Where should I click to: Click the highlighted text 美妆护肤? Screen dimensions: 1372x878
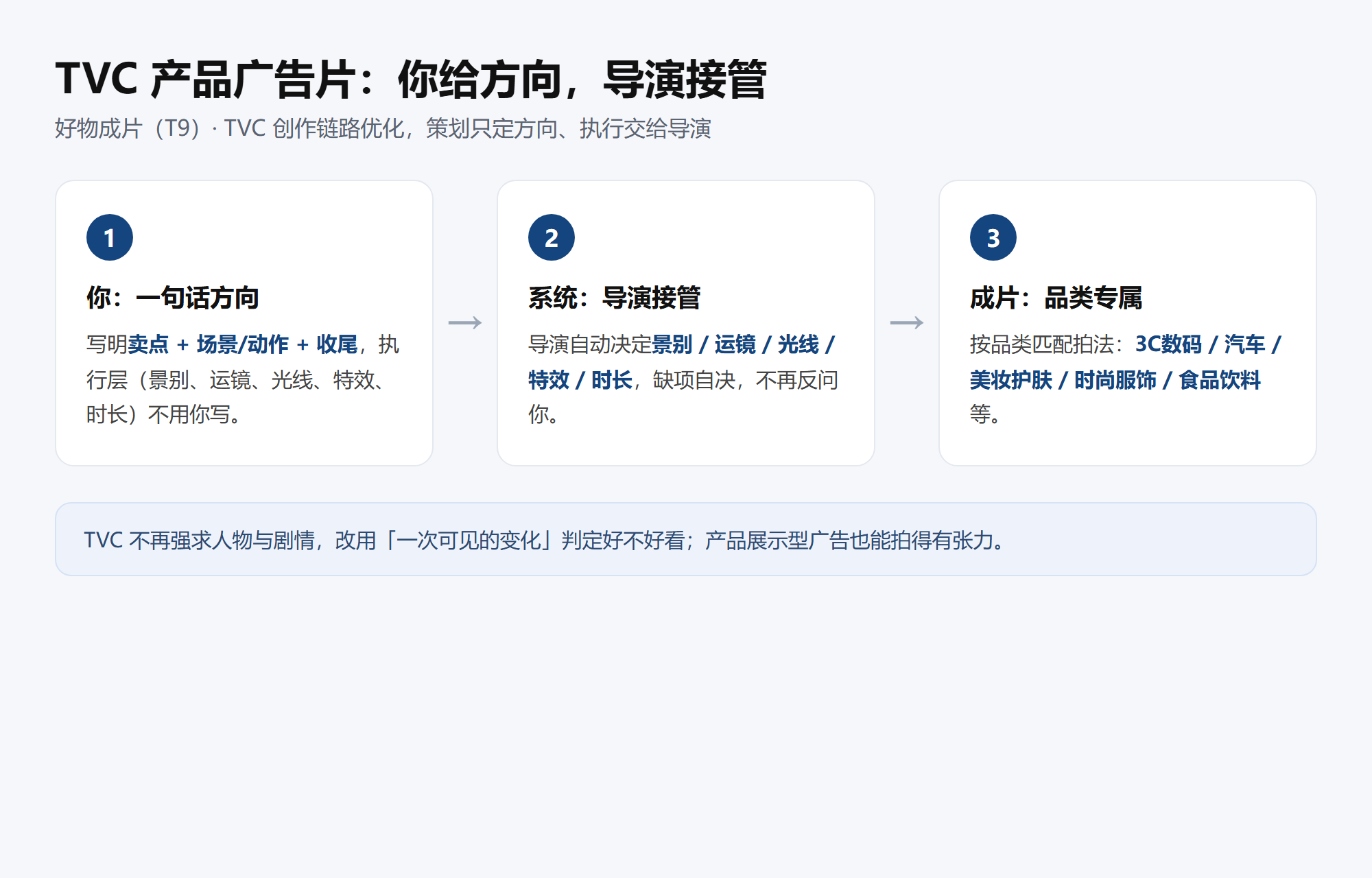coord(1011,379)
